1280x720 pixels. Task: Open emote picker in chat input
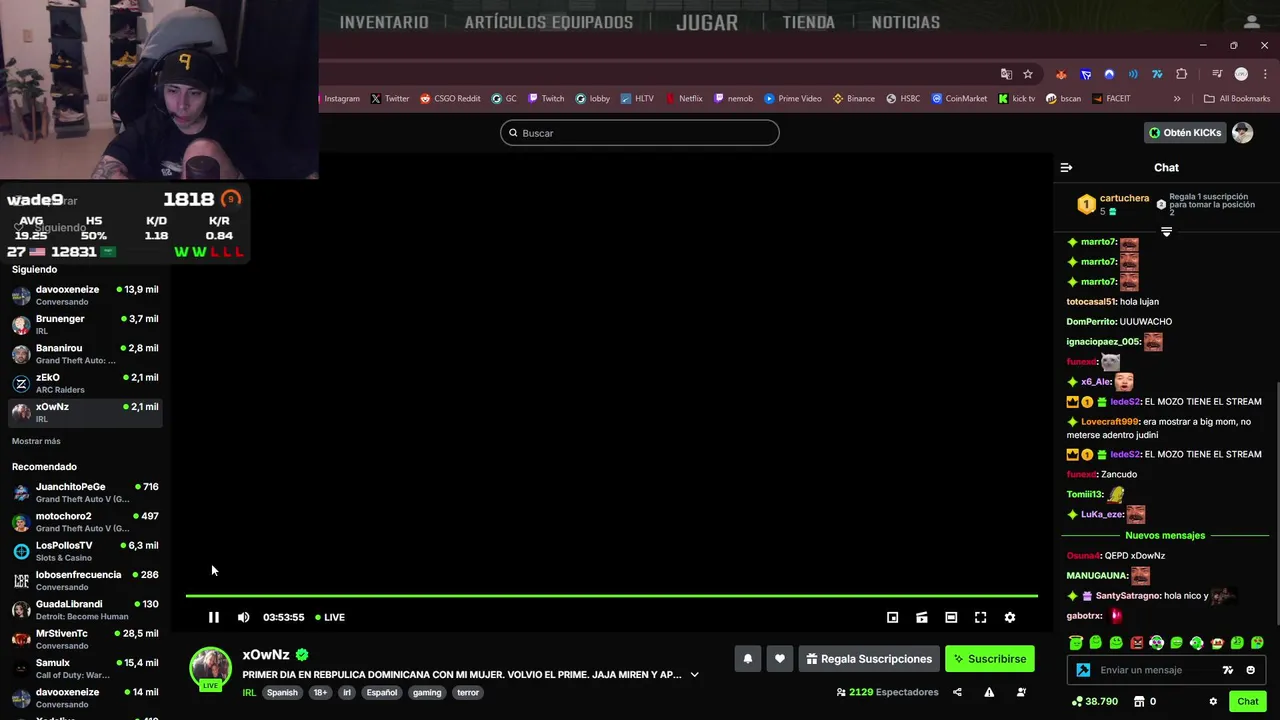[1250, 670]
